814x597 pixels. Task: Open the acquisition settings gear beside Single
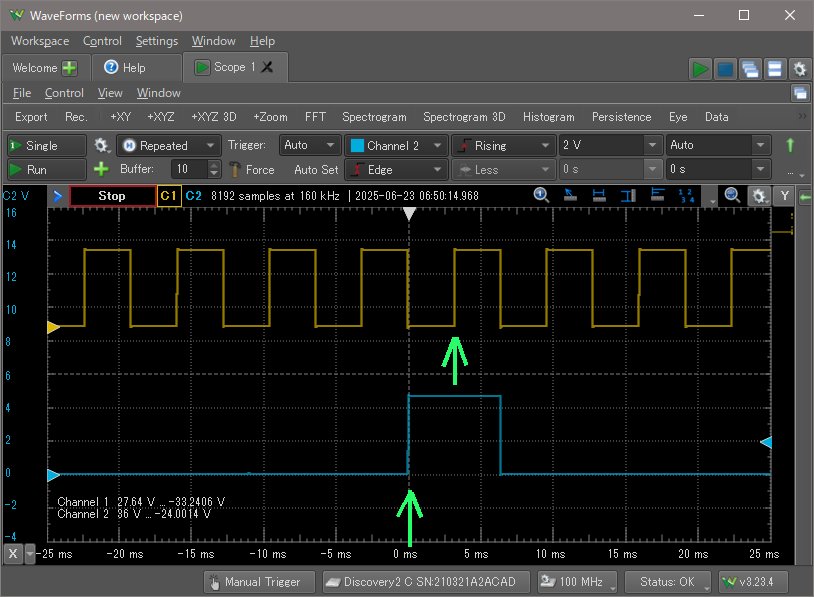point(101,145)
